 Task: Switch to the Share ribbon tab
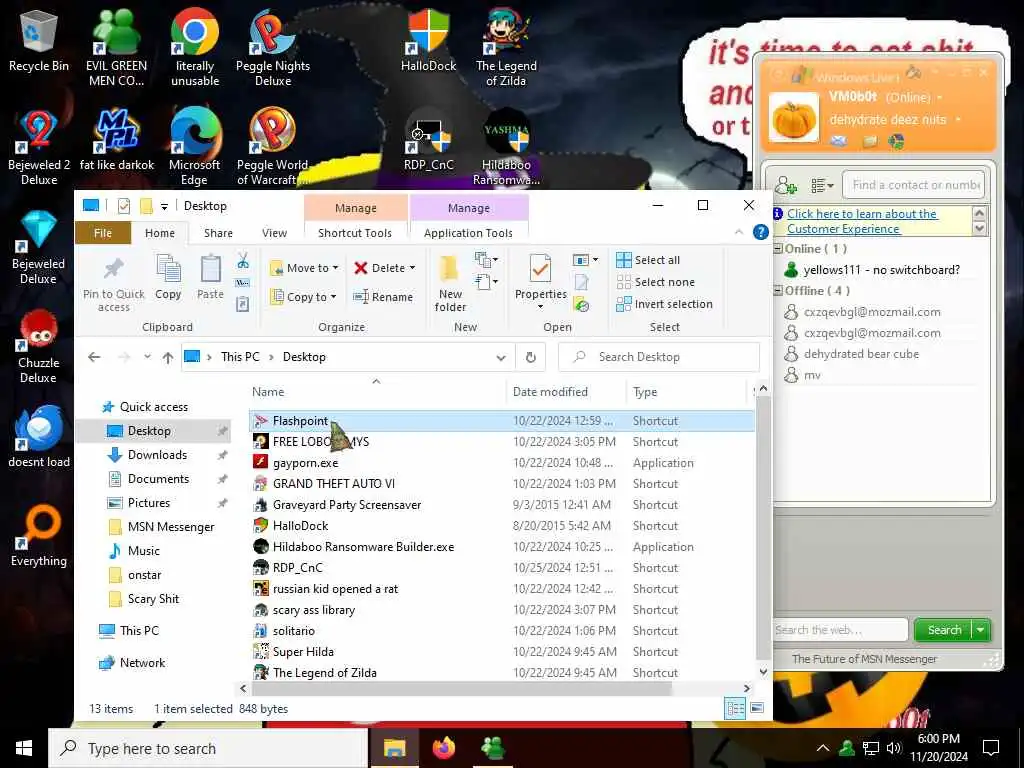pos(218,232)
